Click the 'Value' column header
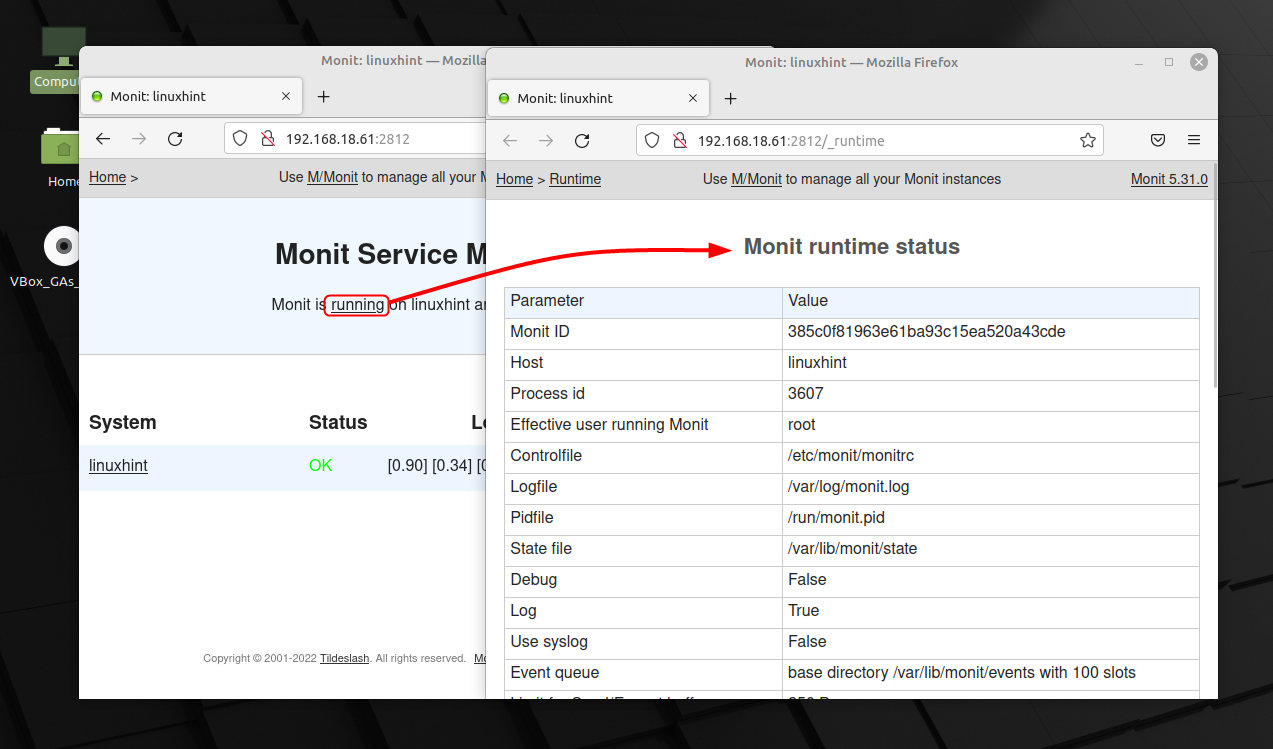The image size is (1273, 749). click(x=991, y=301)
